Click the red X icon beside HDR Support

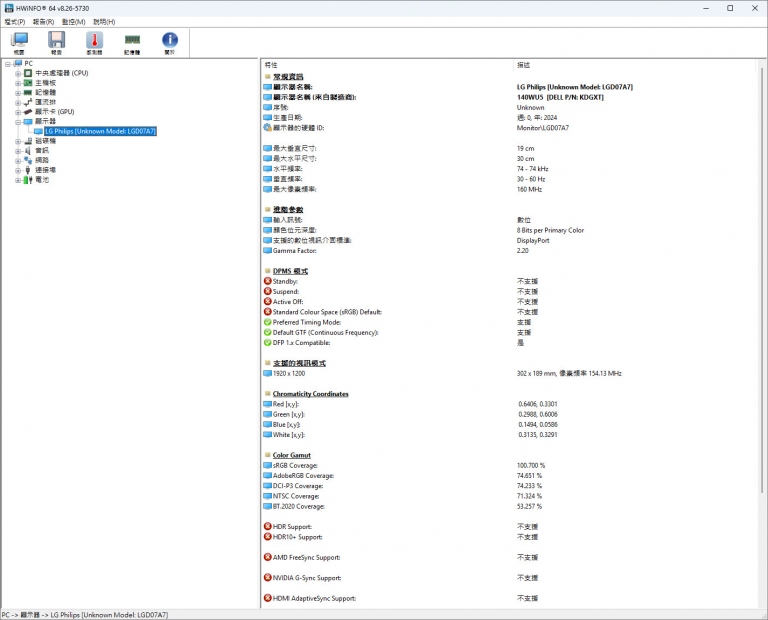tap(267, 526)
